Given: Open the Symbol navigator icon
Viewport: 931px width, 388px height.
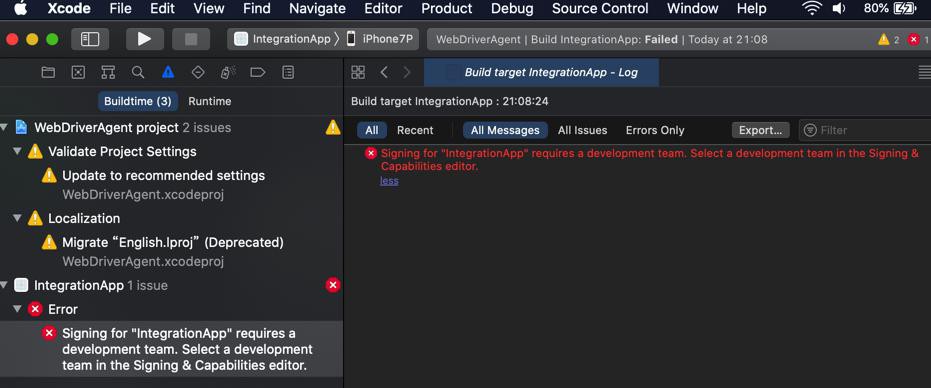Looking at the screenshot, I should click(x=108, y=72).
